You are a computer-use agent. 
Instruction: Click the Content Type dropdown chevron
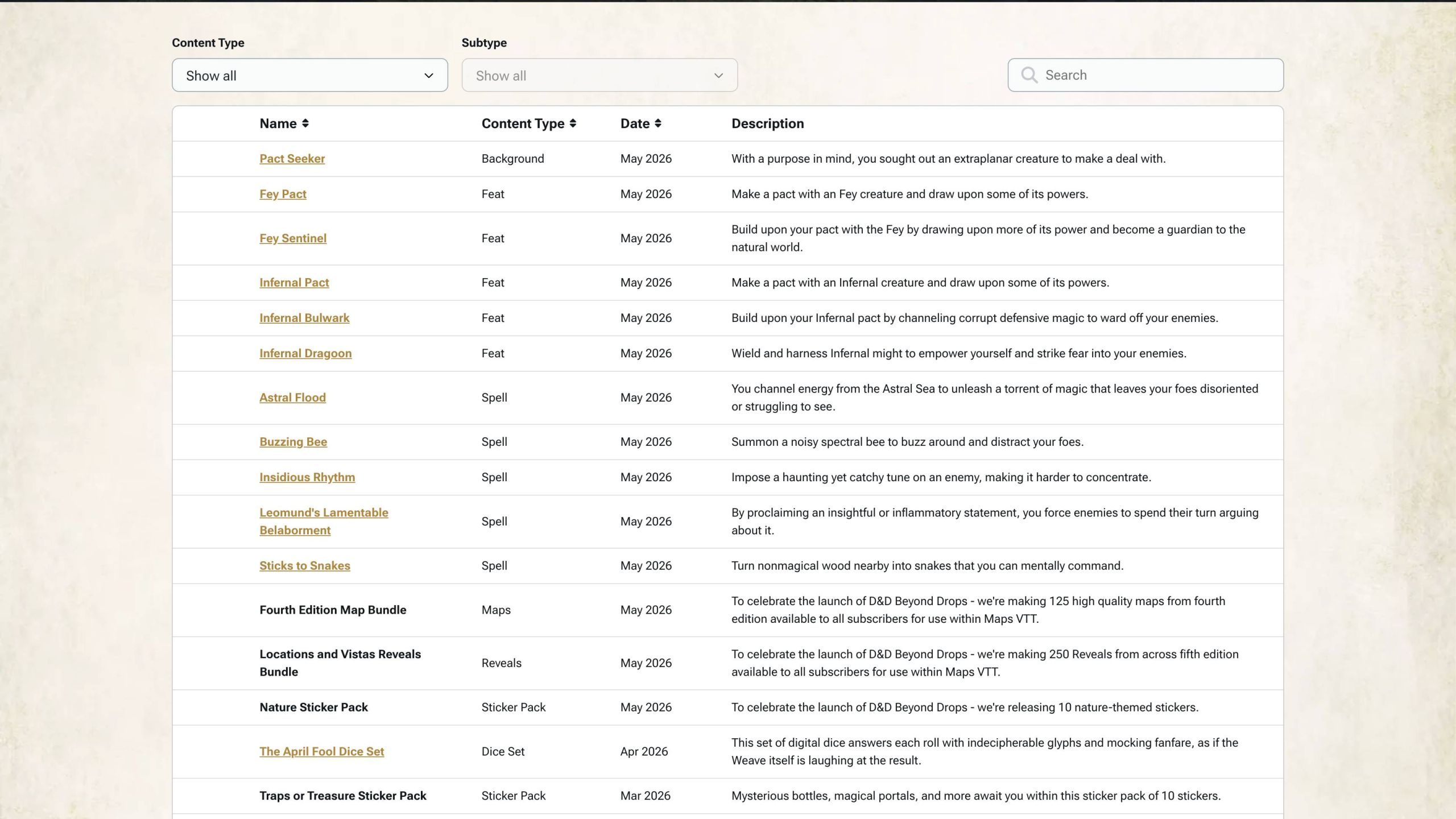click(x=428, y=76)
